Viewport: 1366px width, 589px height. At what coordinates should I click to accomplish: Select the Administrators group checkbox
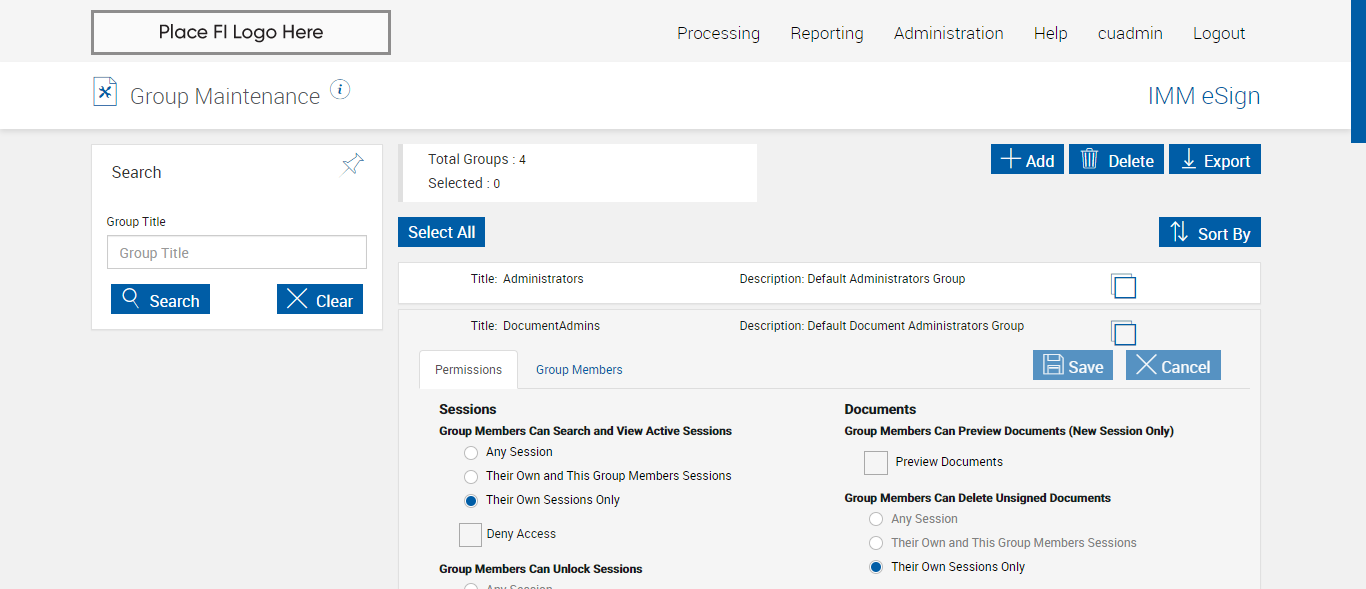[x=1124, y=287]
